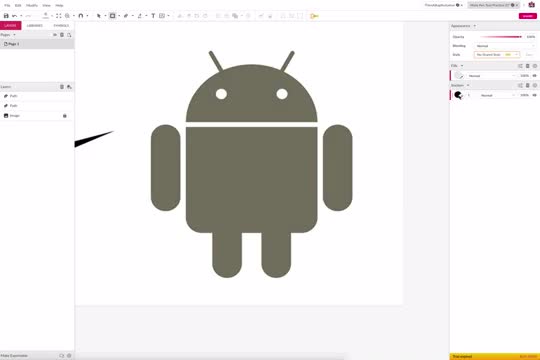Adjust the Opacity slider
The image size is (540, 360).
coord(501,37)
